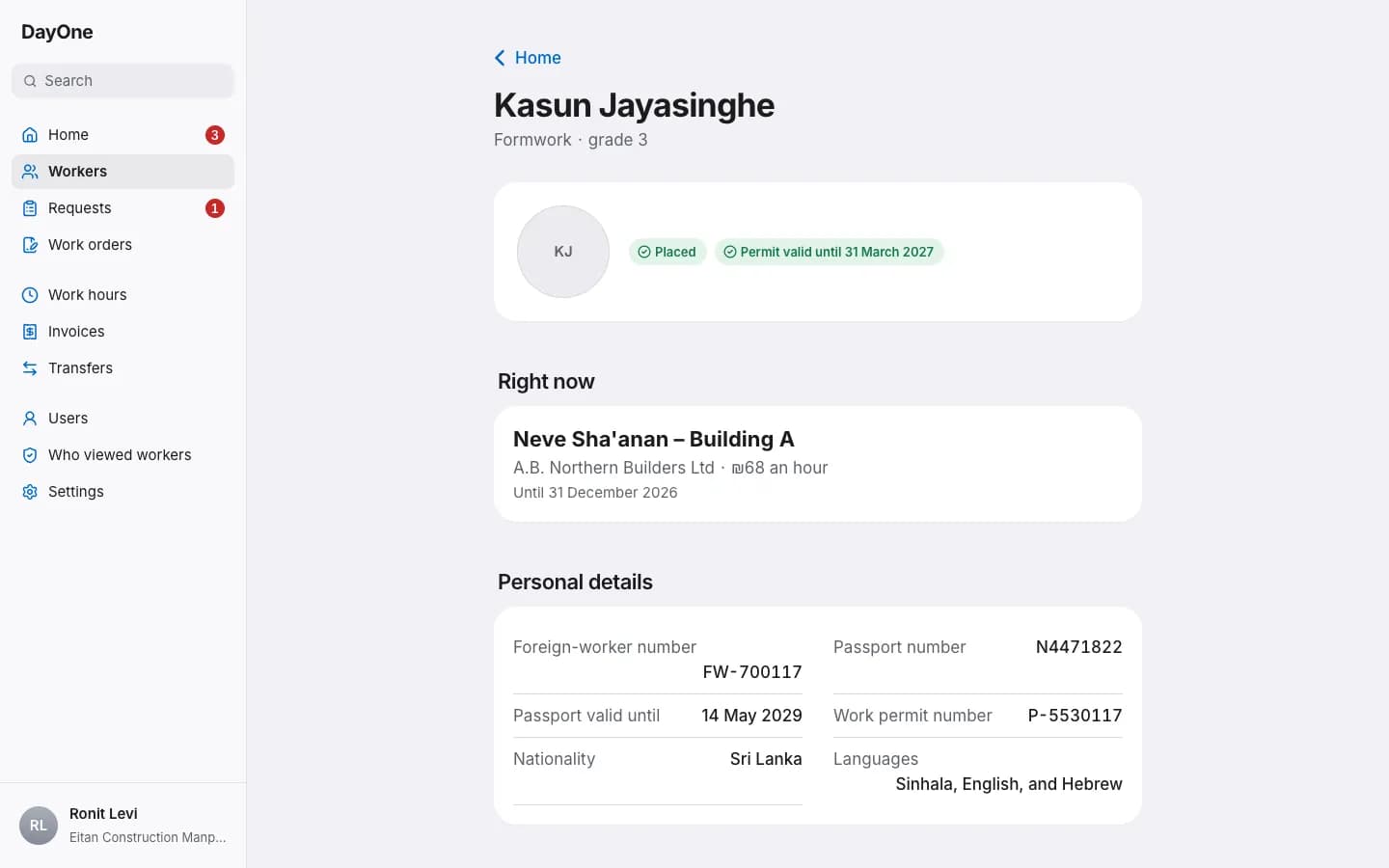Screen dimensions: 1389x868
Task: Click the Transfers arrows icon
Action: (30, 368)
